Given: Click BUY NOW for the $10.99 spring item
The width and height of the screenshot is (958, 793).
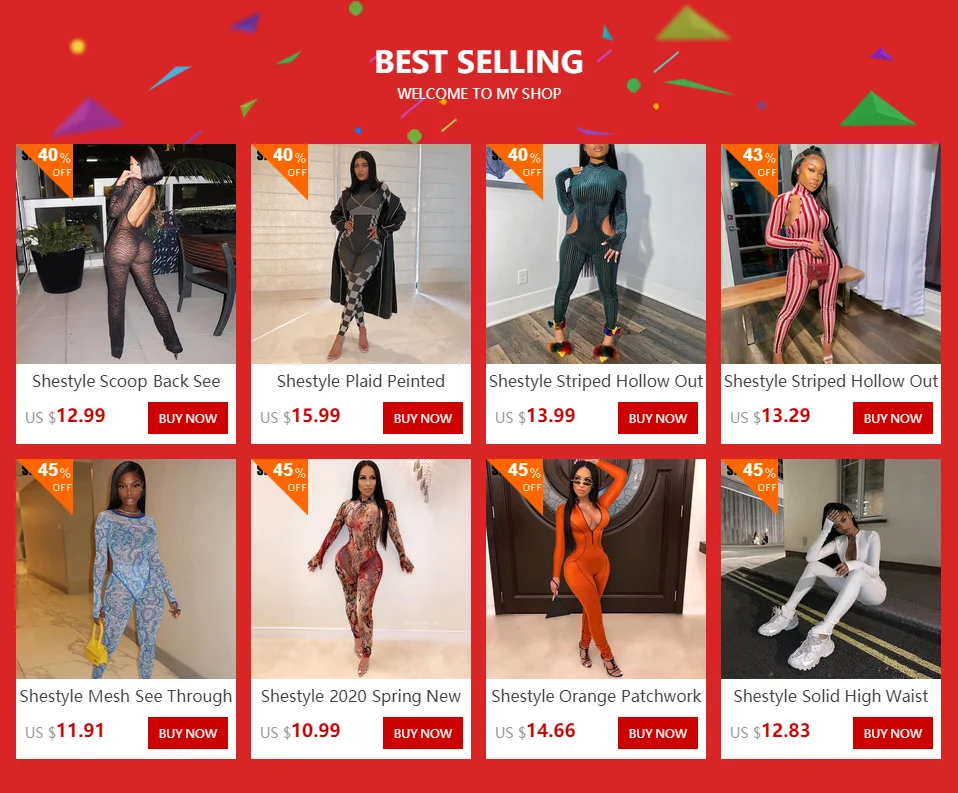Looking at the screenshot, I should [423, 733].
